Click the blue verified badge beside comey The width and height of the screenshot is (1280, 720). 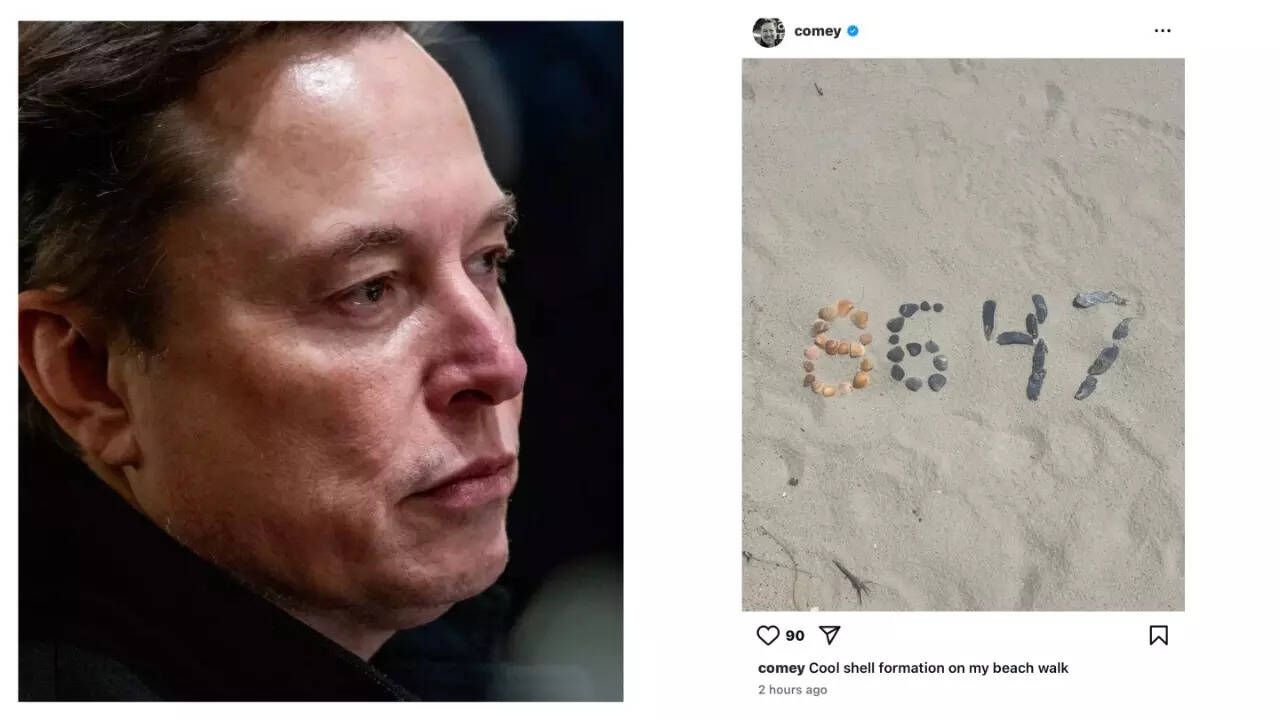[x=852, y=31]
